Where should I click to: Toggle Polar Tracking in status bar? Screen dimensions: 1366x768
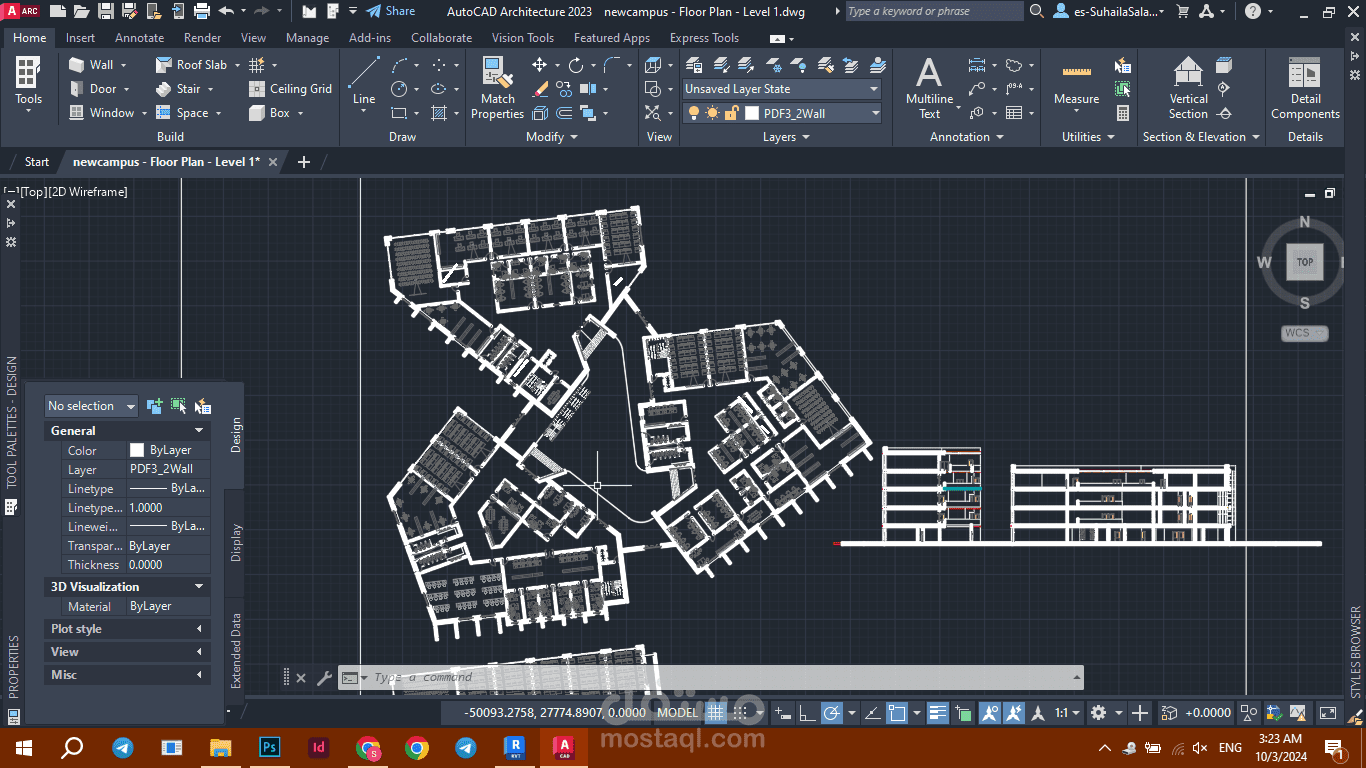832,713
